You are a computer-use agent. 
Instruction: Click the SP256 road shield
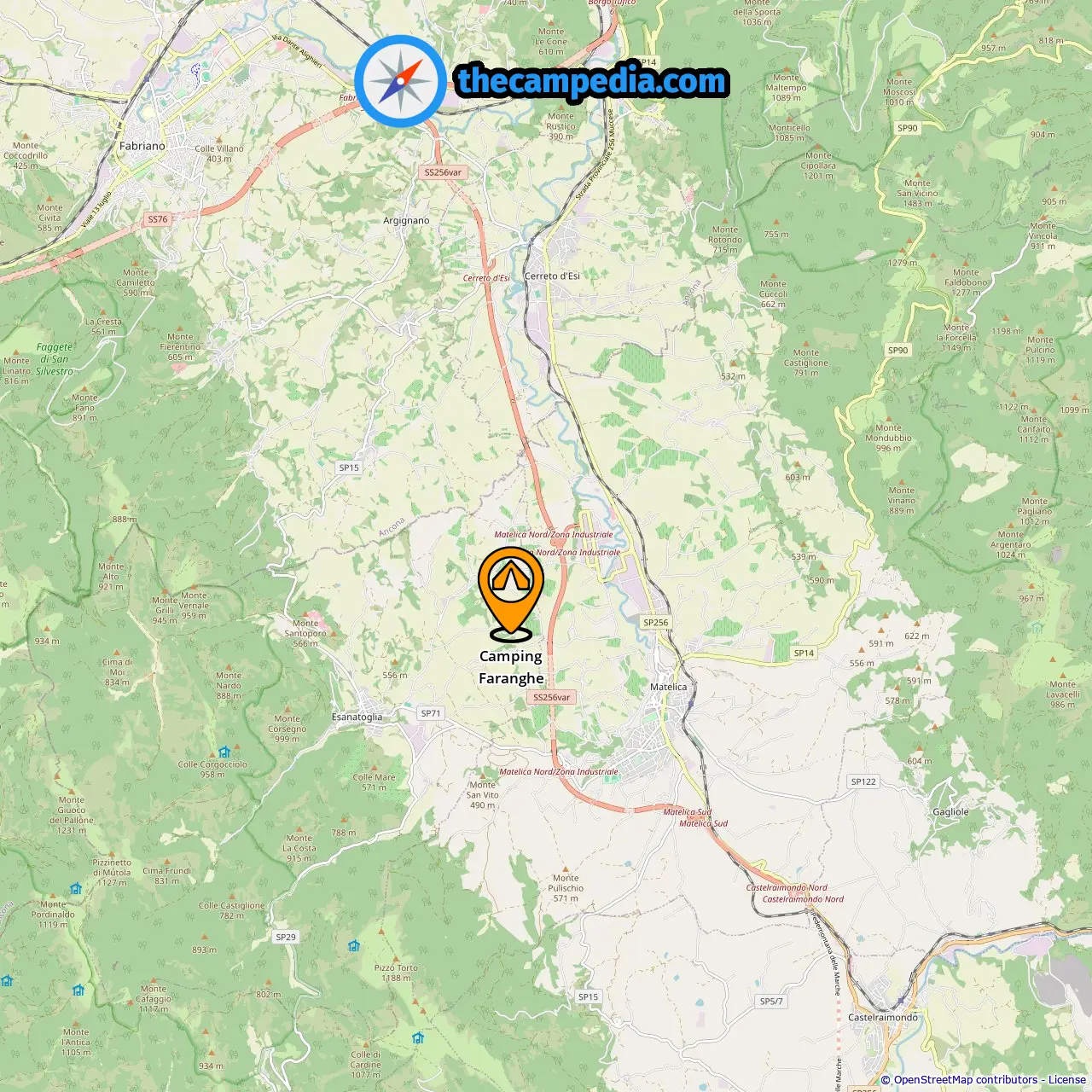point(656,623)
